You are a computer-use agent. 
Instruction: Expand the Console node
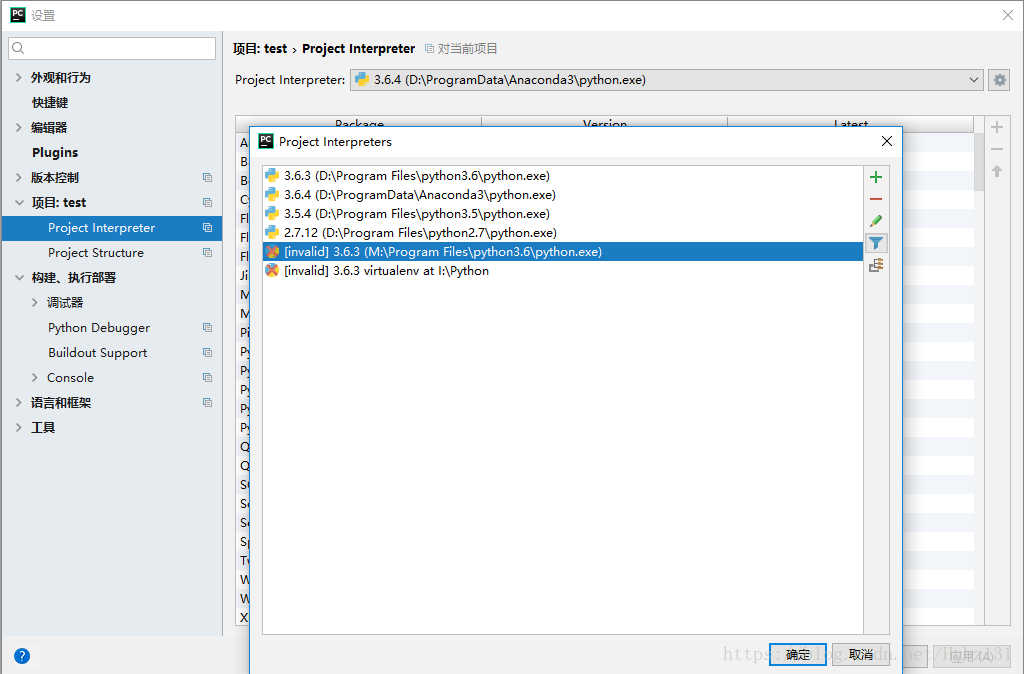pos(35,377)
